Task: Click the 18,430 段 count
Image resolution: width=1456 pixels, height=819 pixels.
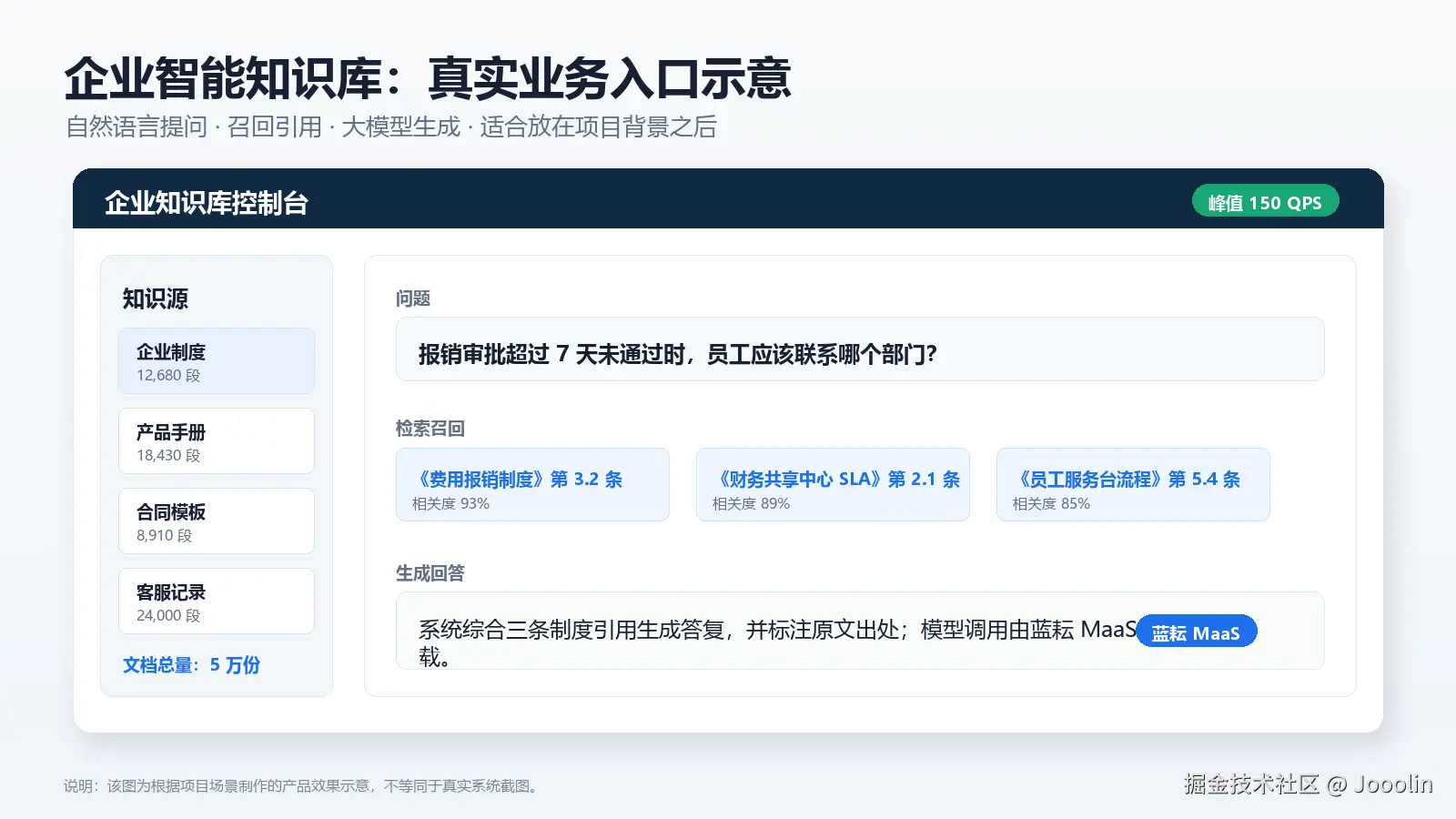Action: 168,455
